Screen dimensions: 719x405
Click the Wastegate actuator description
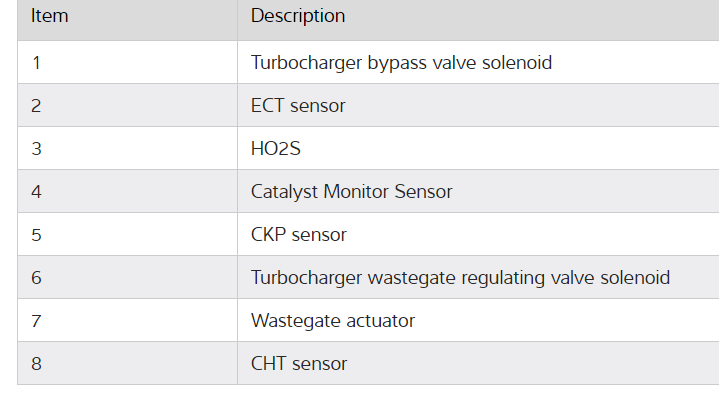pyautogui.click(x=332, y=321)
